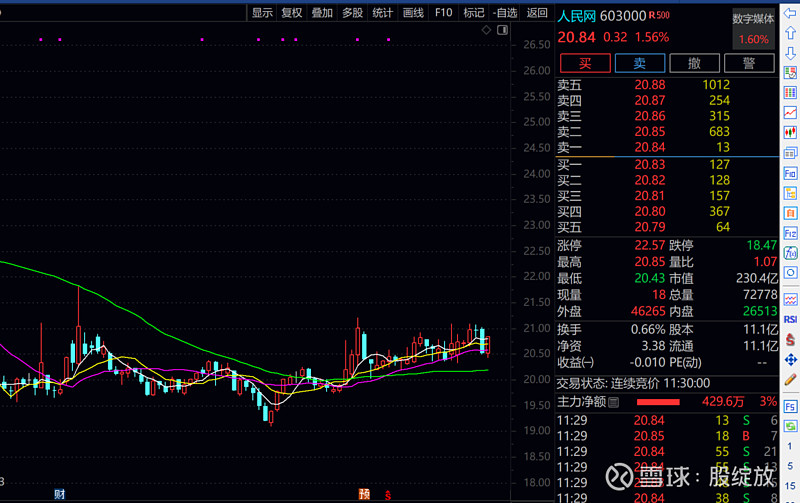
Task: Click the up arrow icon in the sidebar
Action: (x=790, y=33)
